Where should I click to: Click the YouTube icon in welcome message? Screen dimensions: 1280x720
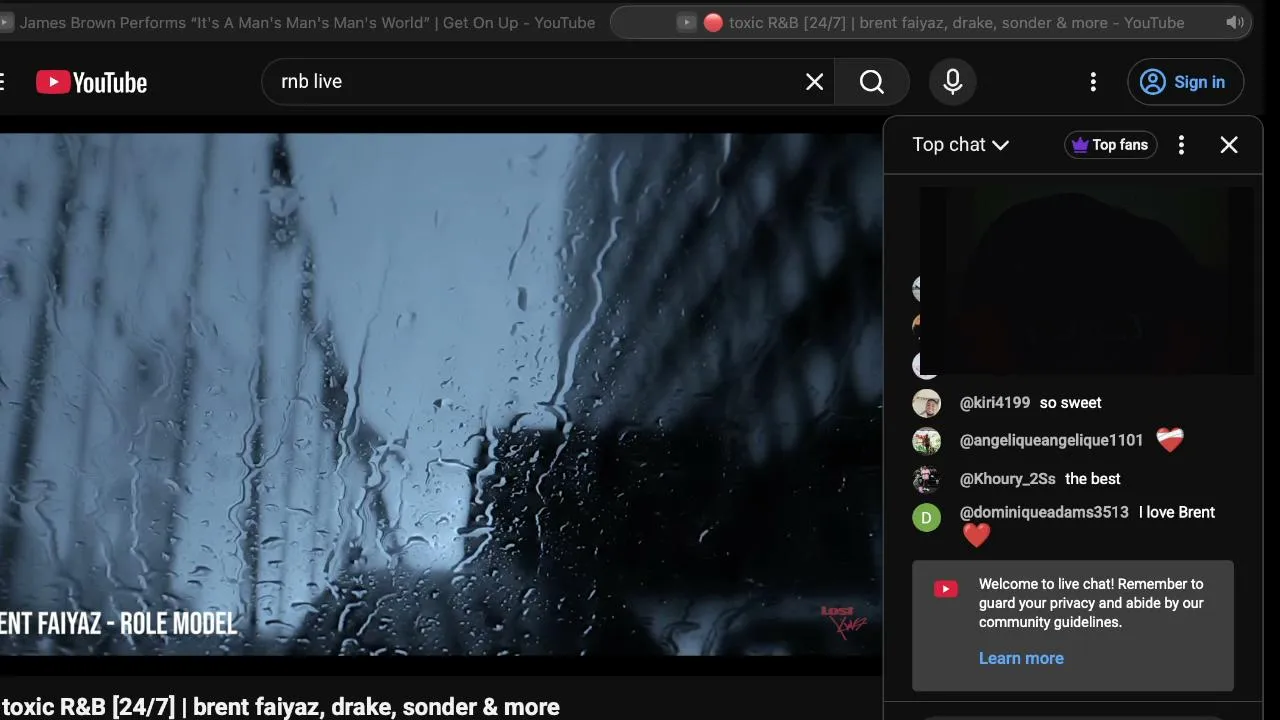click(x=946, y=589)
